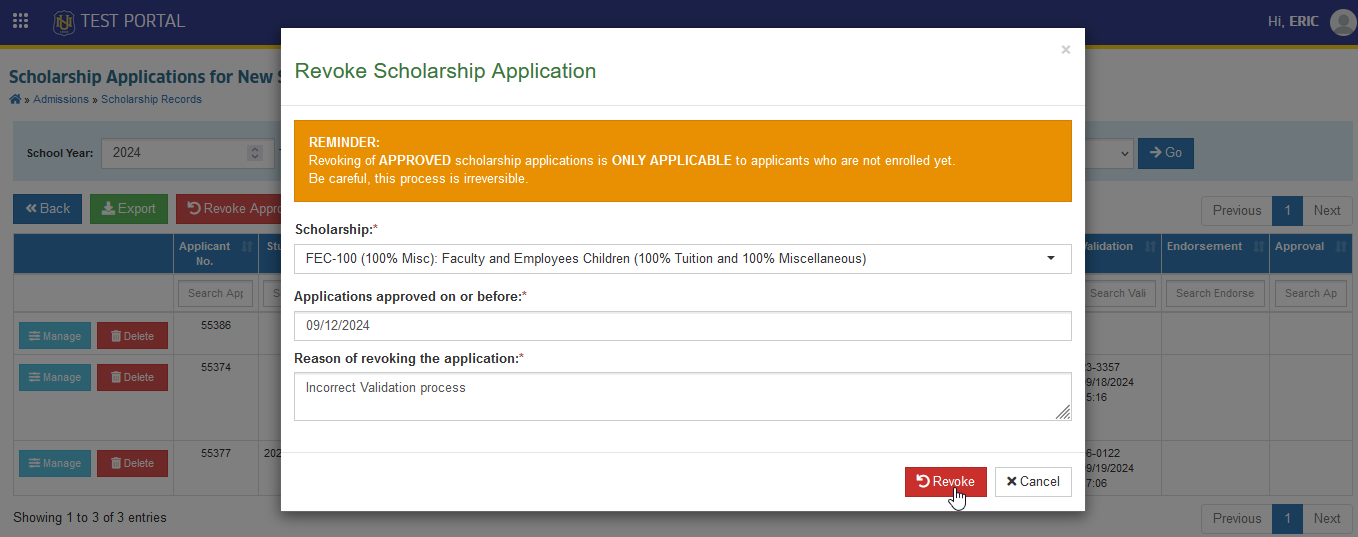
Task: Cancel the revoke dialog
Action: tap(1033, 482)
